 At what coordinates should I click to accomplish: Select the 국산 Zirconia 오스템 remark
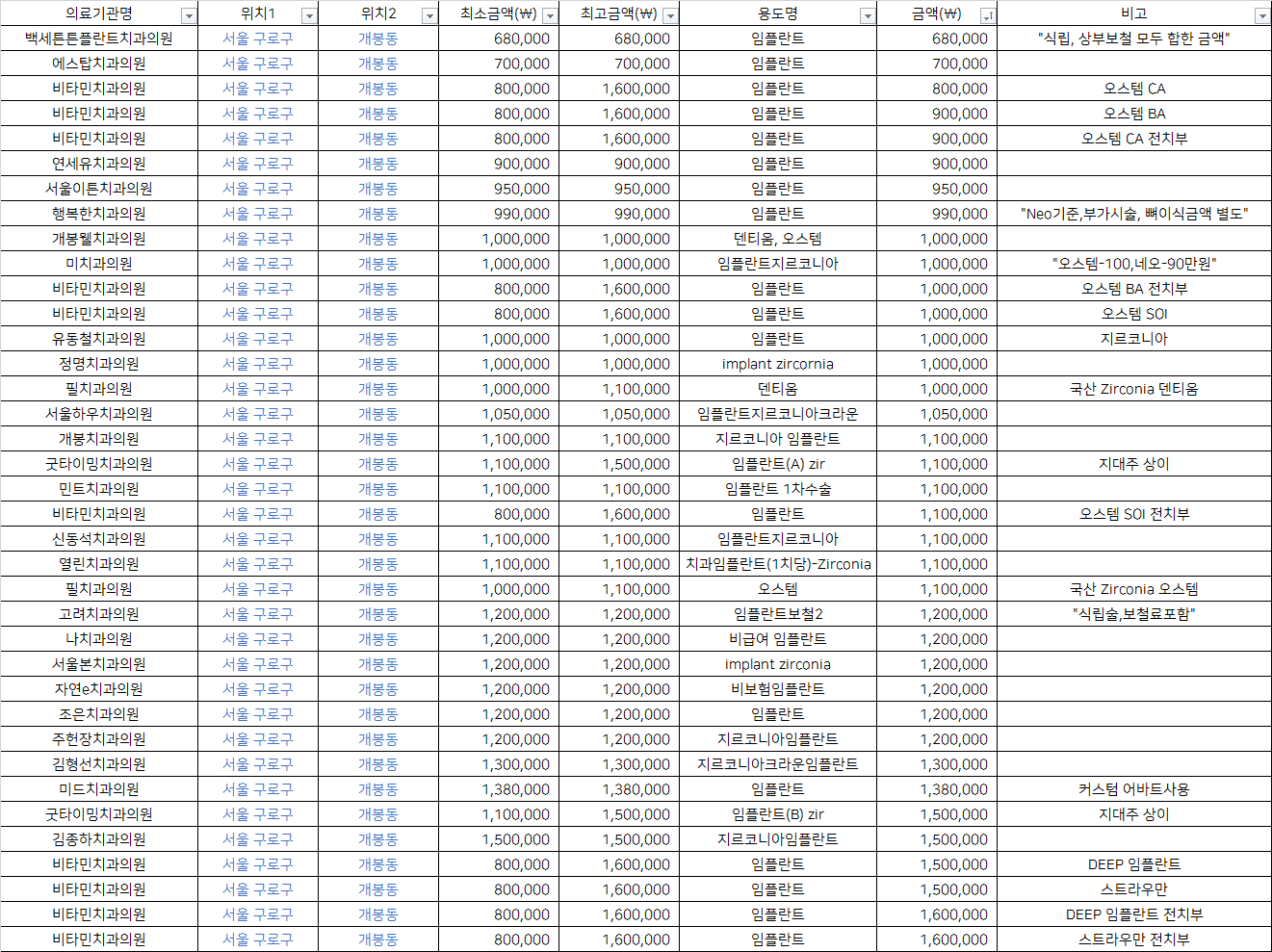[x=1134, y=589]
